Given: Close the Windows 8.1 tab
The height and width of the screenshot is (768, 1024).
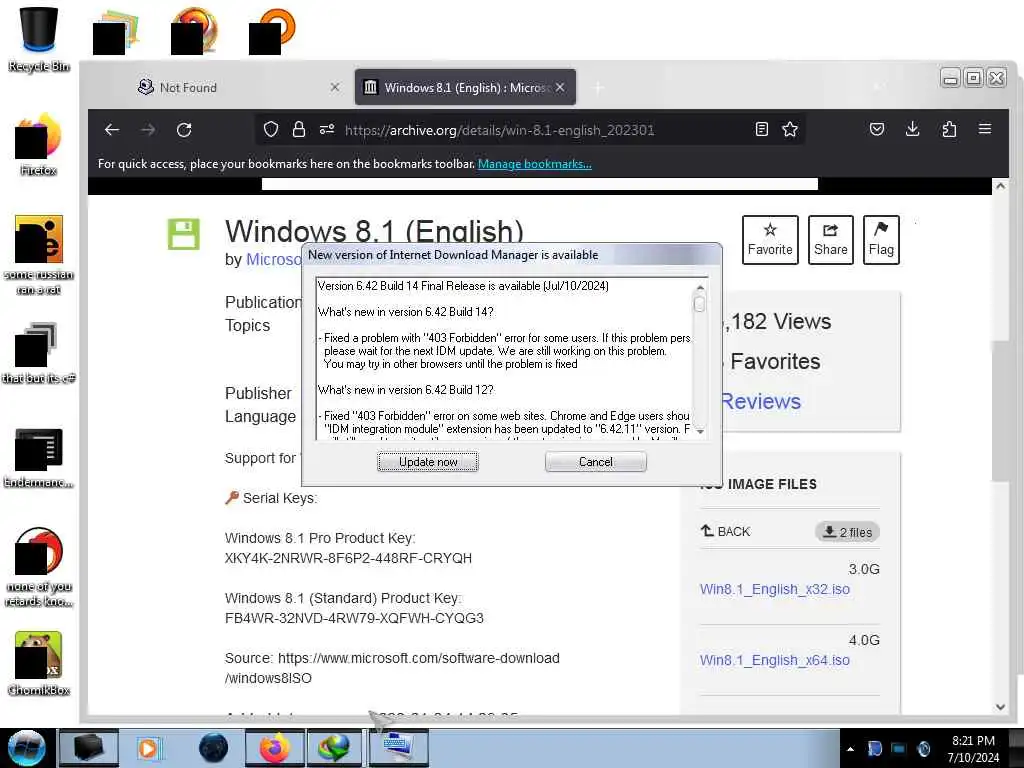Looking at the screenshot, I should 560,88.
